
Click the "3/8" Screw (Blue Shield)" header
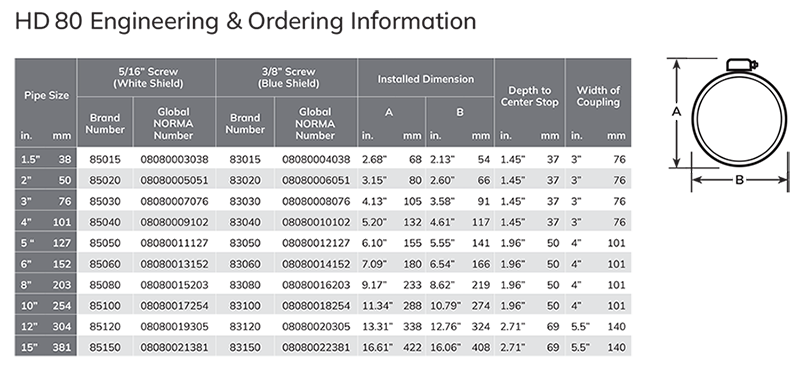(x=288, y=78)
